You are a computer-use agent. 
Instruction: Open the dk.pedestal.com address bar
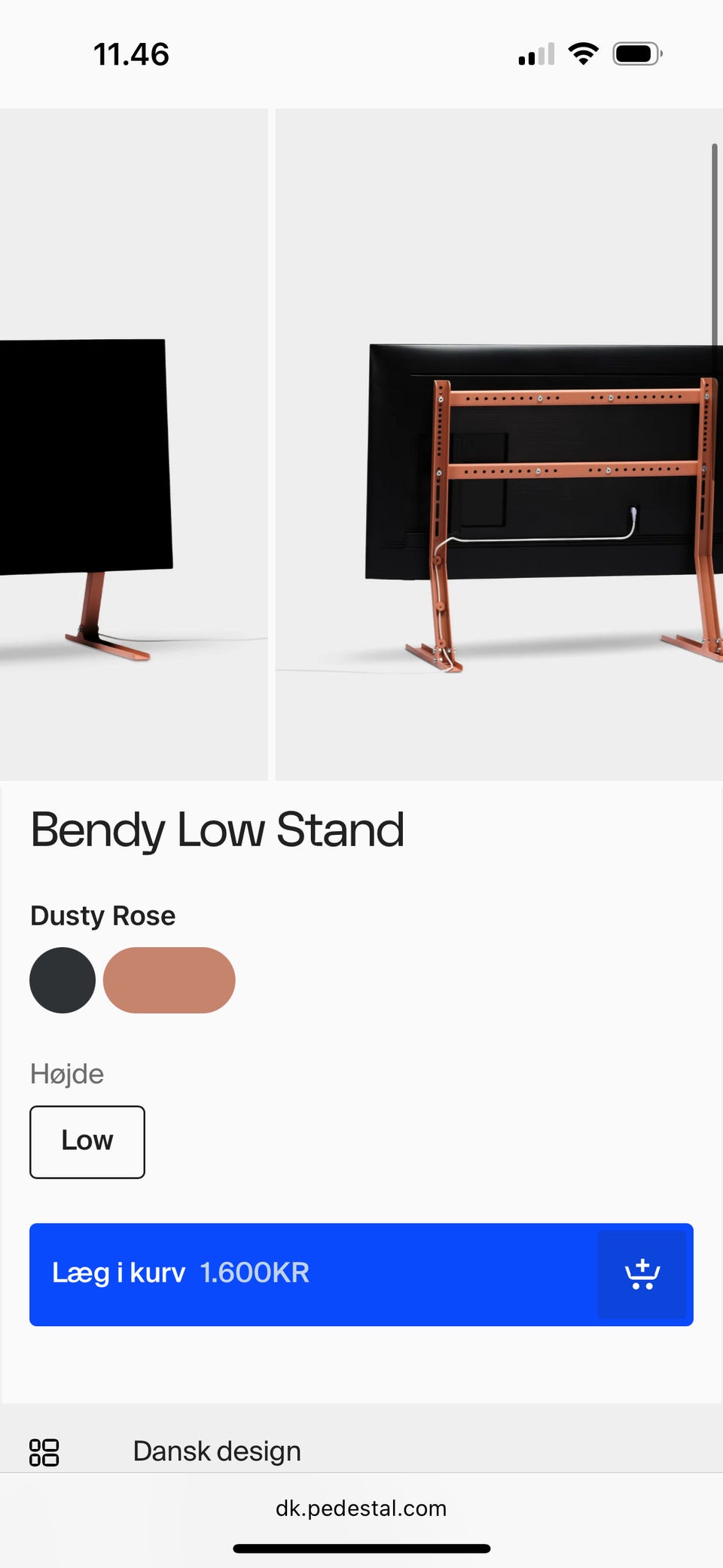(x=361, y=1508)
